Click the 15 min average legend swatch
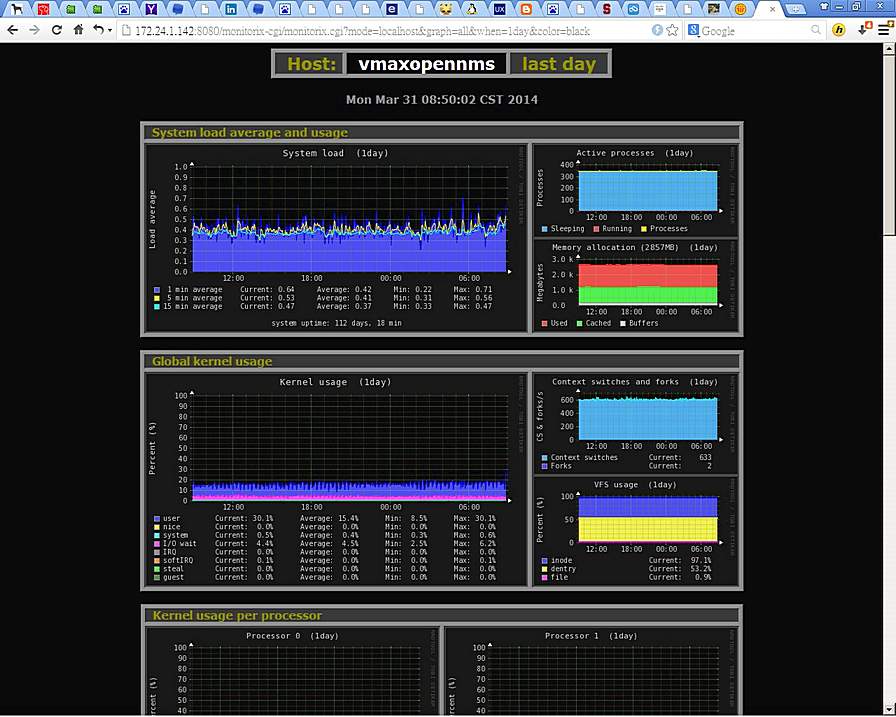896x717 pixels. pyautogui.click(x=157, y=307)
